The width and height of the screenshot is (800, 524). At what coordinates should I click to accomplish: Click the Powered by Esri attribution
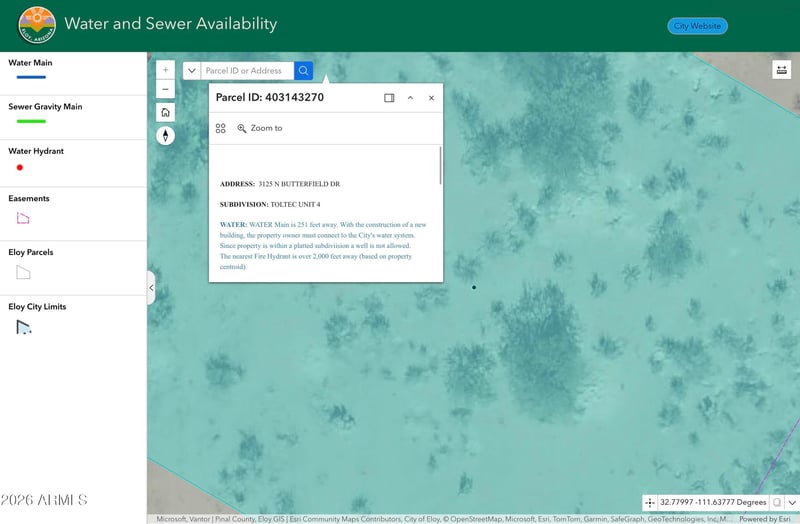765,519
